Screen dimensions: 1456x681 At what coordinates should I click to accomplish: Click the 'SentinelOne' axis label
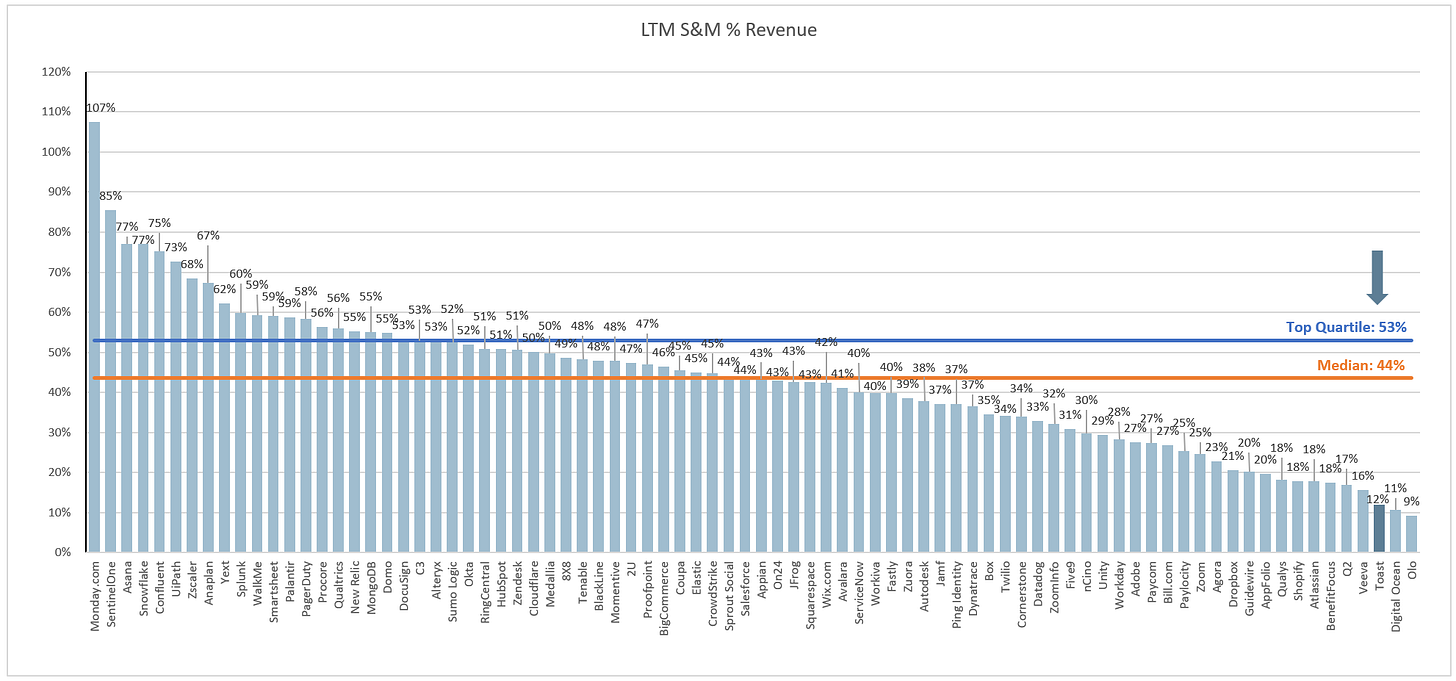point(111,592)
